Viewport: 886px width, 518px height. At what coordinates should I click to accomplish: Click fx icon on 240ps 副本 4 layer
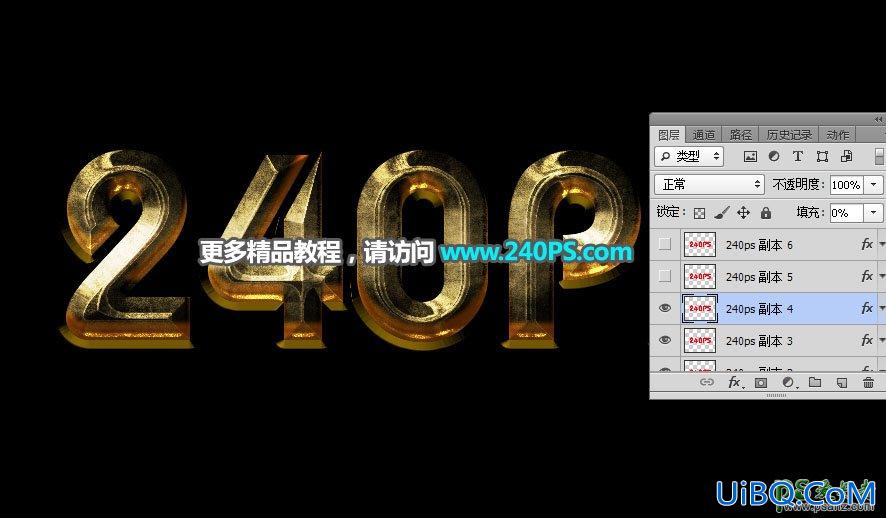pos(866,308)
